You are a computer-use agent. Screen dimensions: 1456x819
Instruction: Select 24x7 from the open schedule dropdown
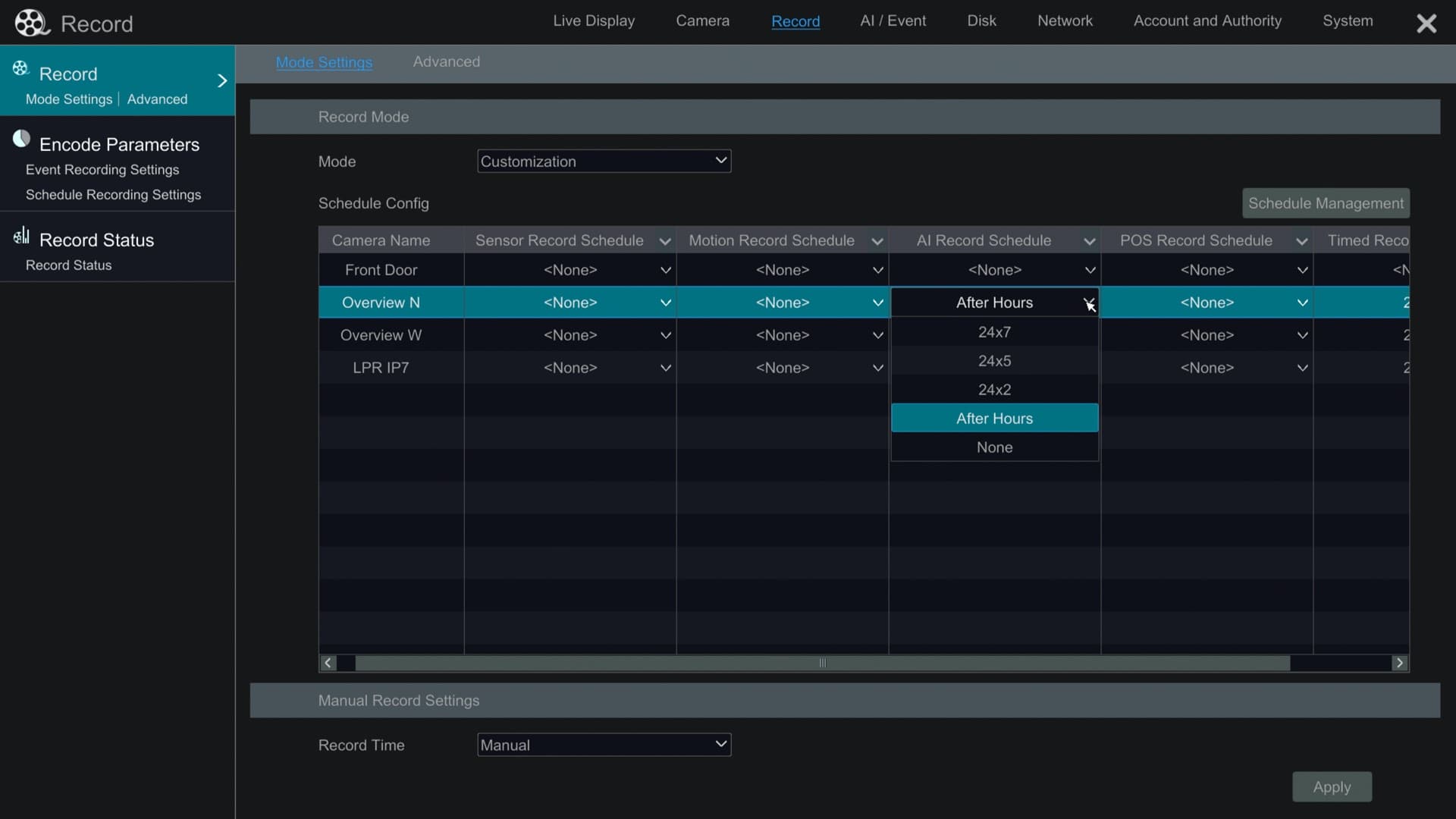994,331
